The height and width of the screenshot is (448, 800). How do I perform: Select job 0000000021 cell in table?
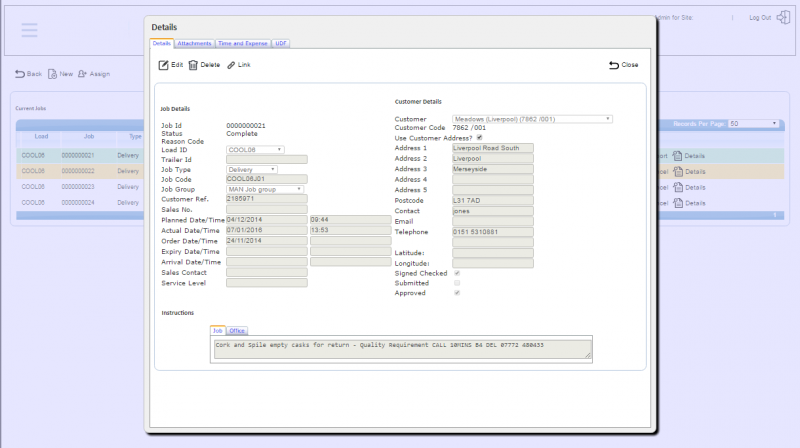[78, 156]
